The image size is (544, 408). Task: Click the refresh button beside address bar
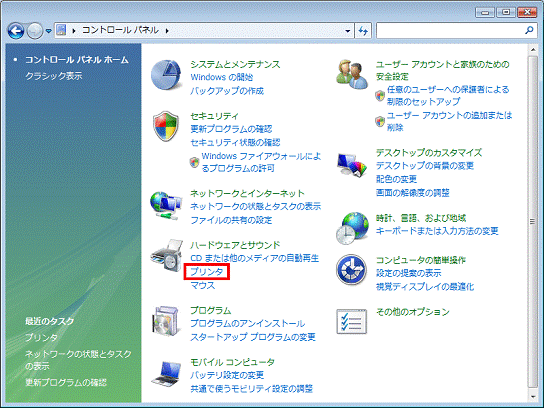[x=363, y=31]
